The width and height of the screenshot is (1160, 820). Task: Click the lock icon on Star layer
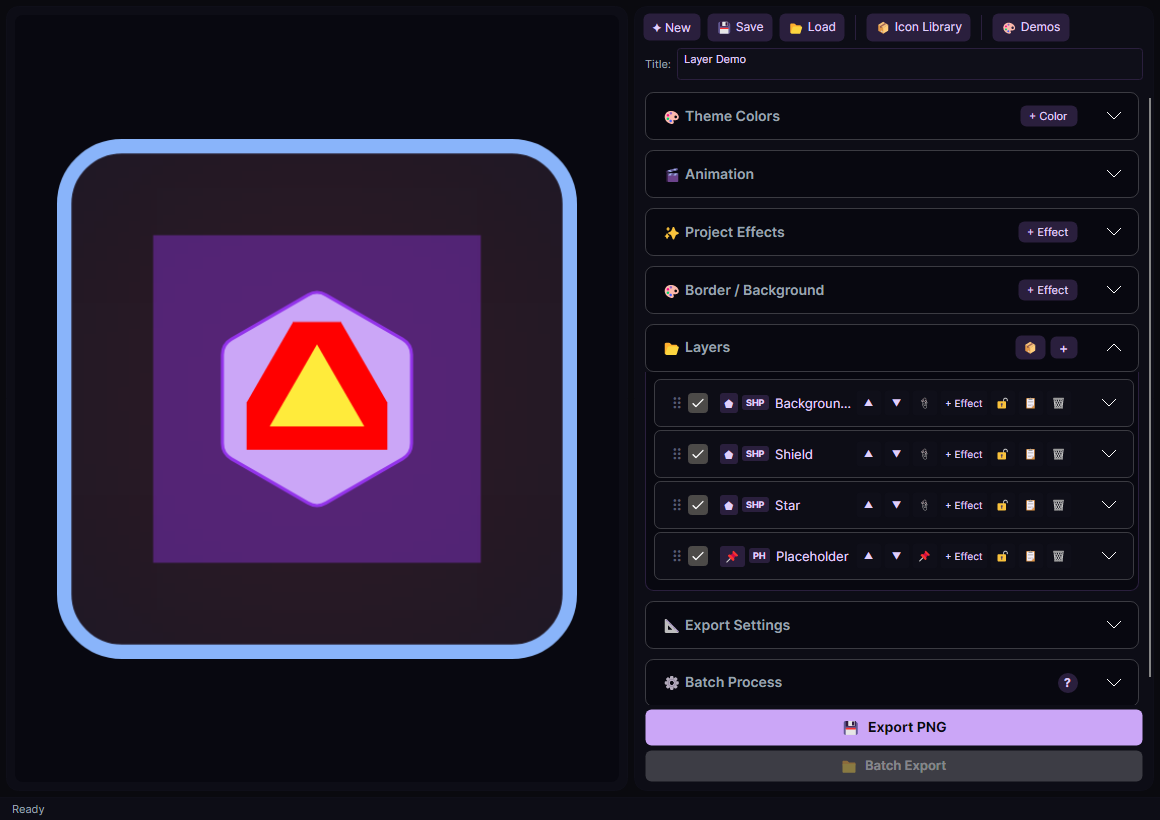tap(1002, 505)
